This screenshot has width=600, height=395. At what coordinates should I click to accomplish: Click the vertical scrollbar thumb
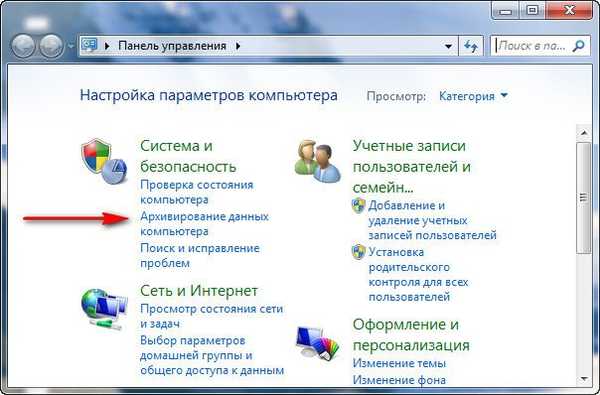[584, 198]
